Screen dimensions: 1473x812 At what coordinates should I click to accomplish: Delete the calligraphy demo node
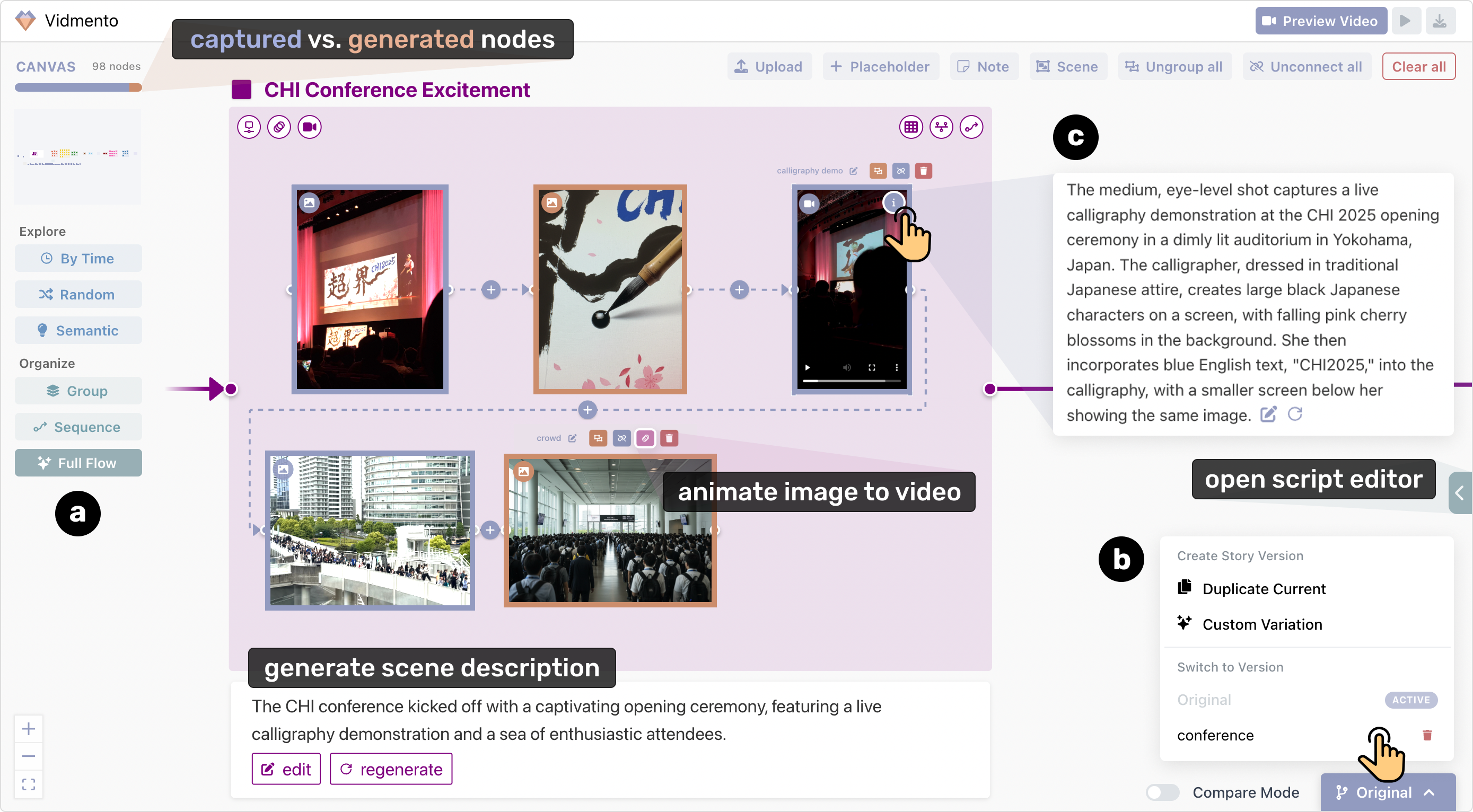coord(924,171)
